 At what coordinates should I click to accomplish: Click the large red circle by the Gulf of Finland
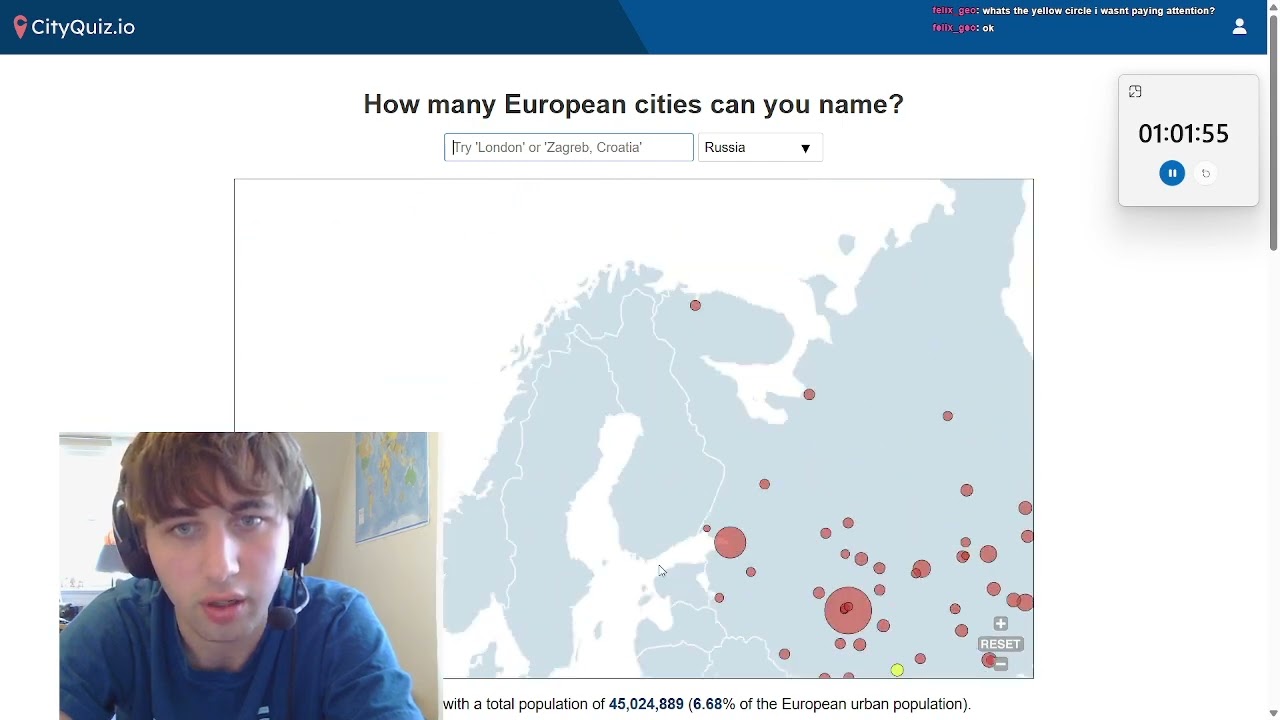pos(730,542)
